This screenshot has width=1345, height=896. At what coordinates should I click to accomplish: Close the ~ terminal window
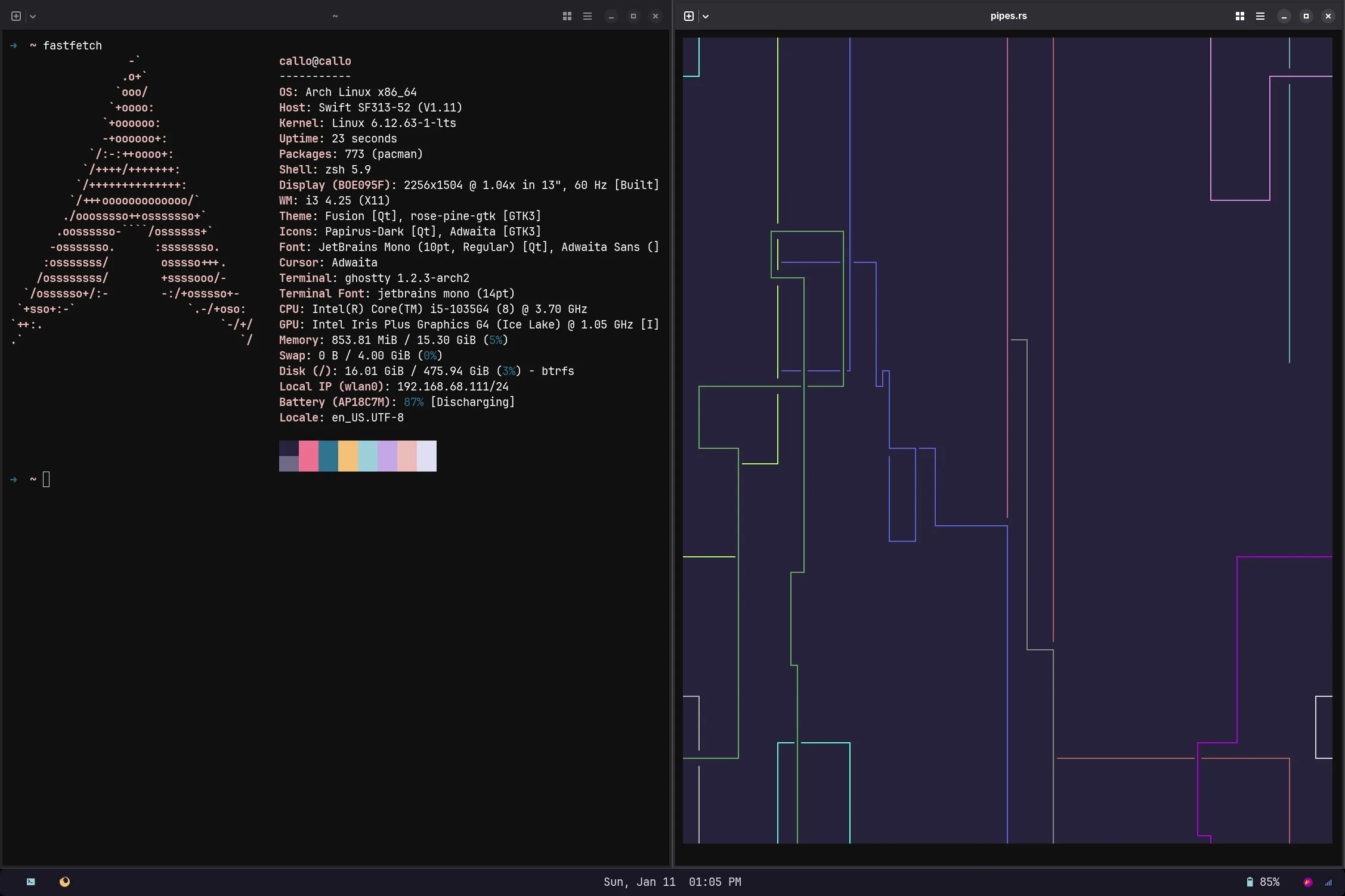656,16
